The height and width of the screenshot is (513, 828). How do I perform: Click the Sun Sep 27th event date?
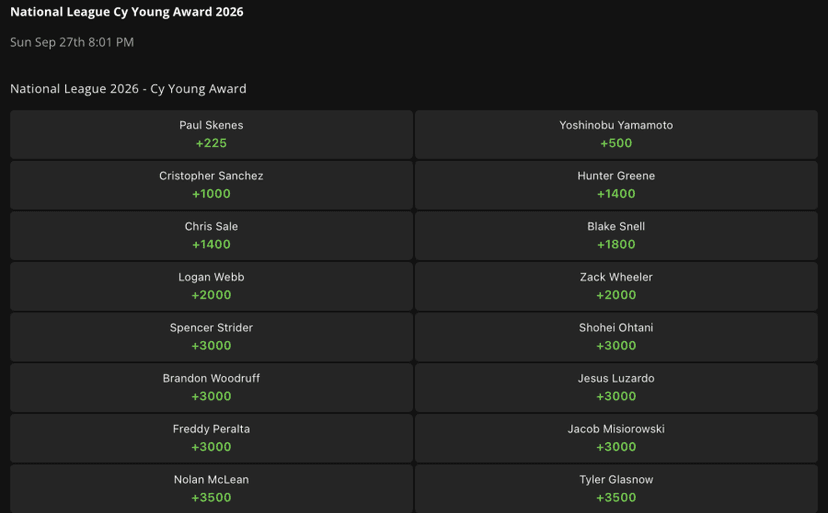72,42
